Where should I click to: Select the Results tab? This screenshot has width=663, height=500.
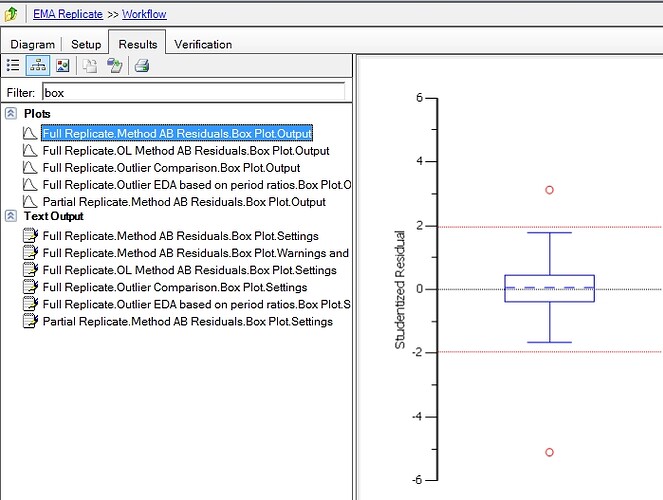(137, 44)
